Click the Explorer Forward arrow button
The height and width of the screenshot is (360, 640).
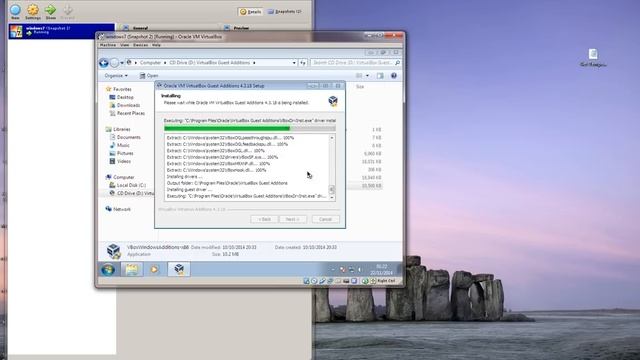[114, 63]
